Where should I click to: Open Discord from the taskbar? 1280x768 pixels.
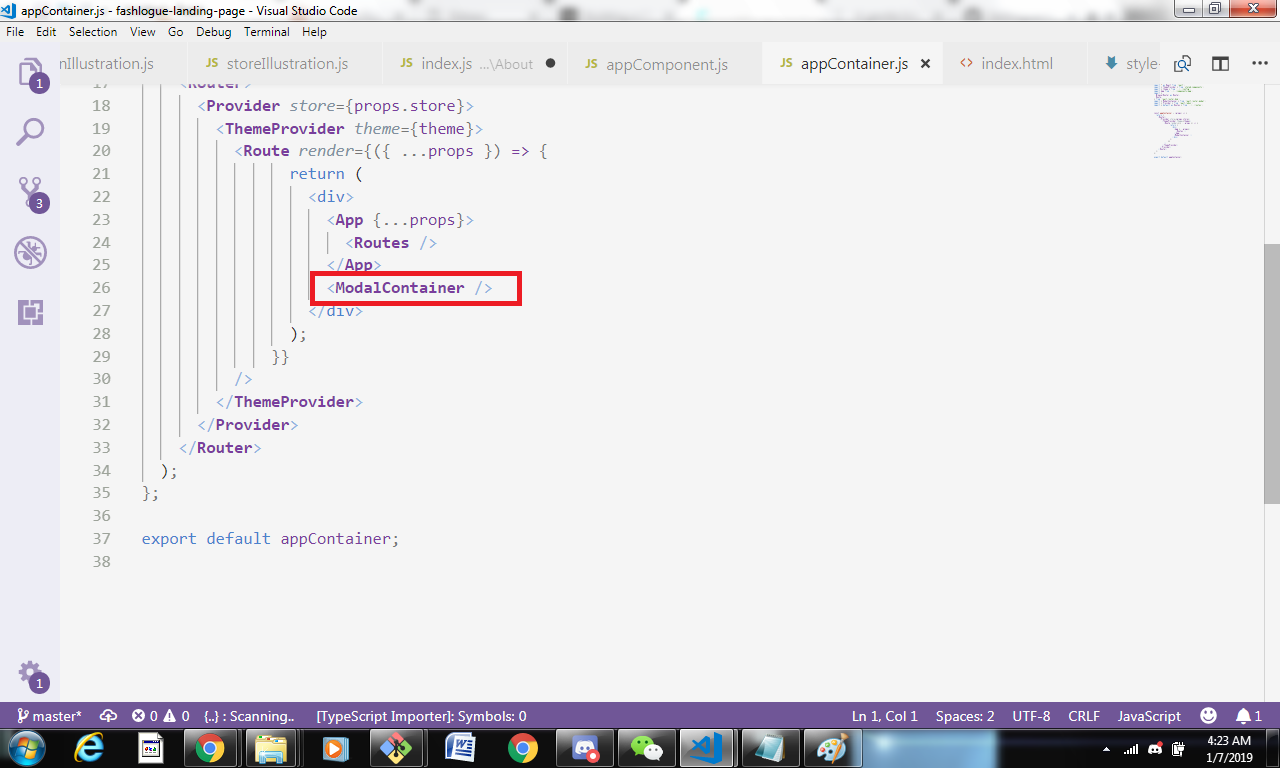(585, 748)
